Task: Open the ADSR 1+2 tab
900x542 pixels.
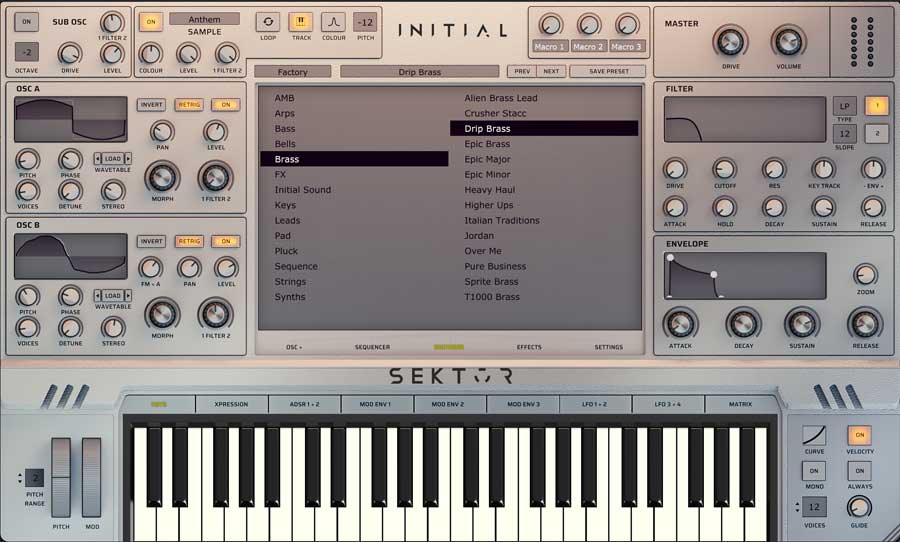Action: [x=304, y=404]
